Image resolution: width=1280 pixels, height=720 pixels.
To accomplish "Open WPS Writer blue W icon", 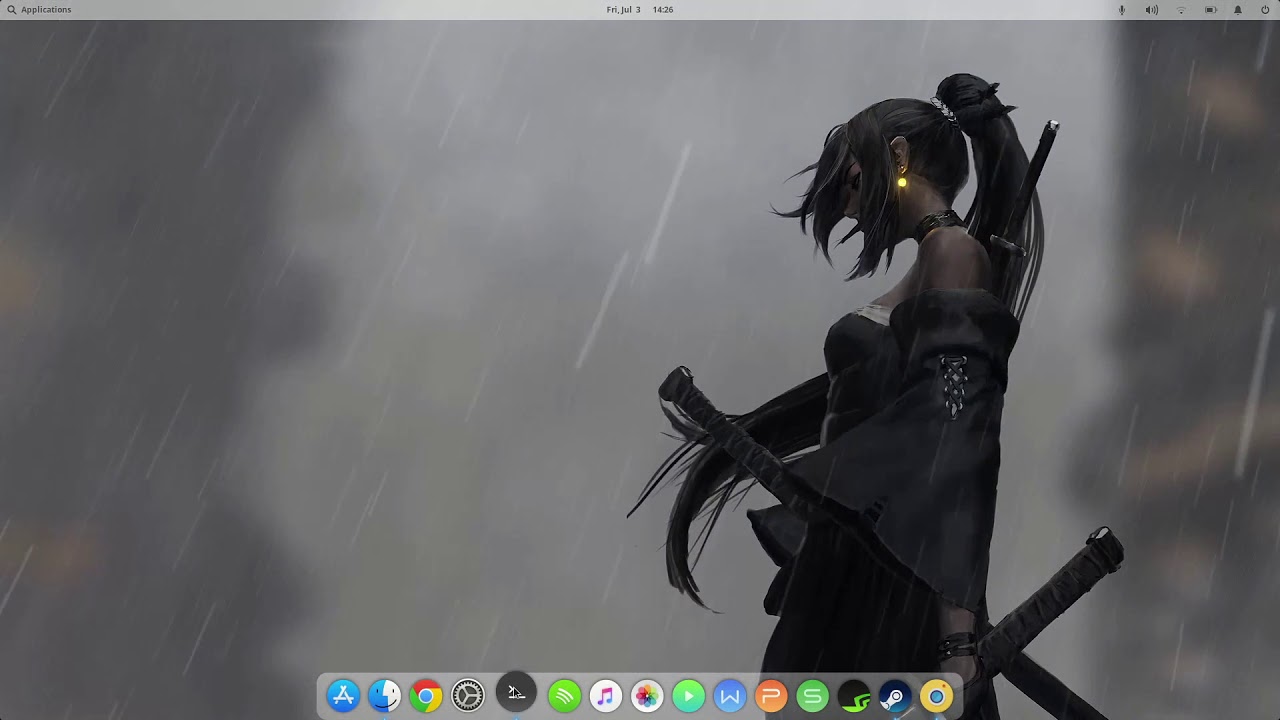I will click(x=730, y=695).
